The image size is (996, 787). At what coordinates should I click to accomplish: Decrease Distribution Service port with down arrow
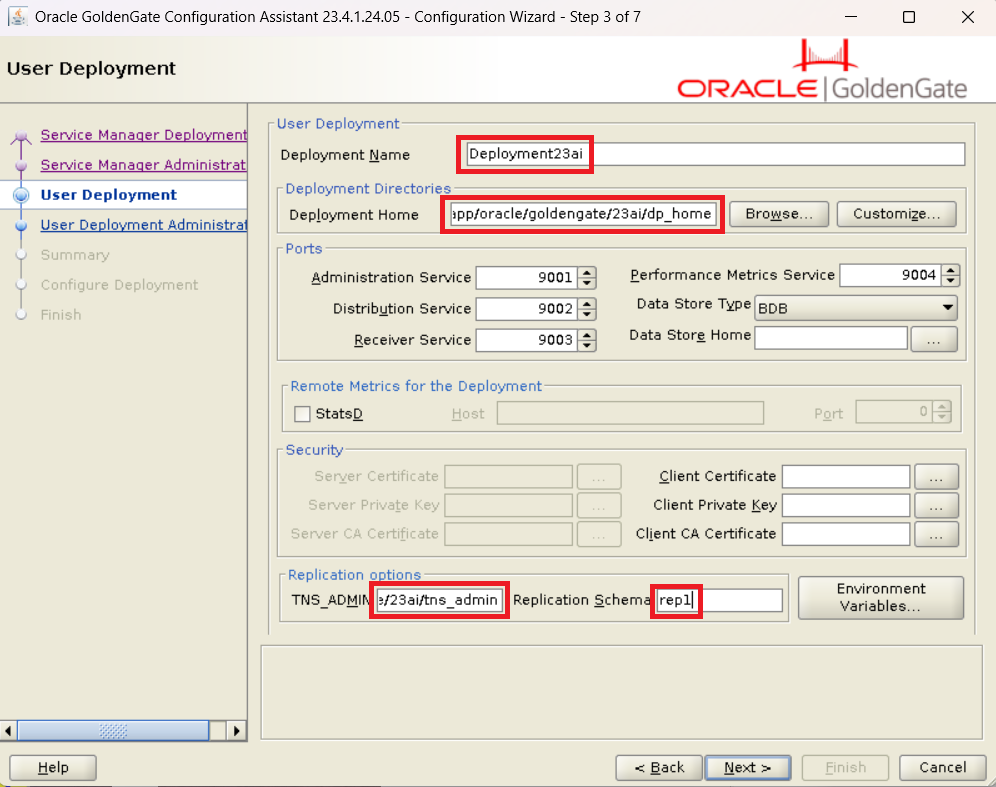click(x=588, y=315)
